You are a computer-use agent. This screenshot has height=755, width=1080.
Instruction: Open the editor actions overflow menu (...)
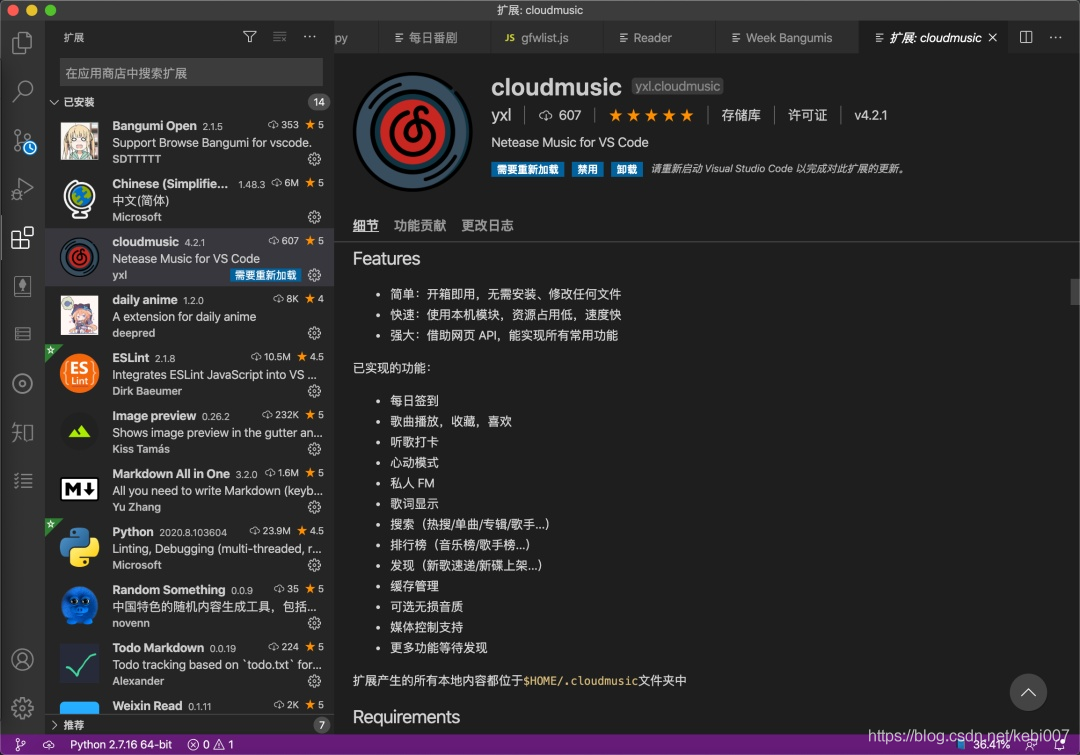point(1056,36)
